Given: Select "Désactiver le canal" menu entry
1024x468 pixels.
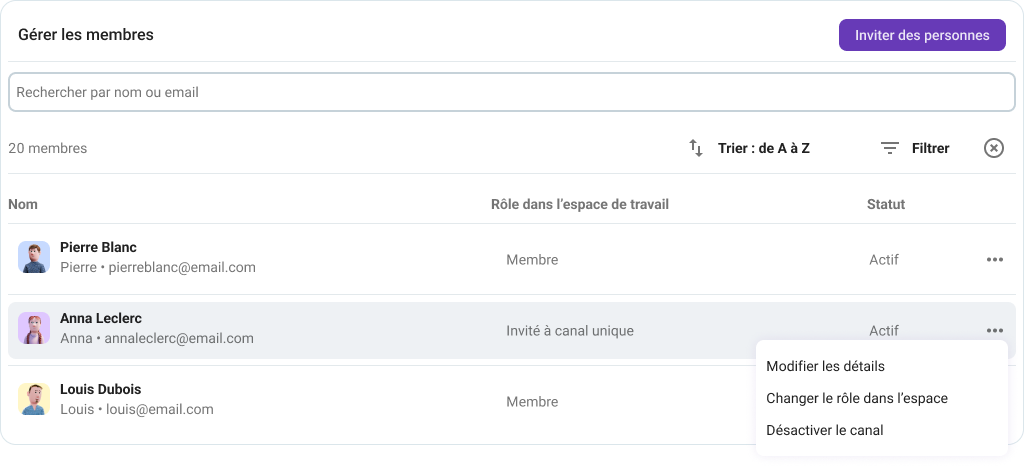Looking at the screenshot, I should click(824, 430).
